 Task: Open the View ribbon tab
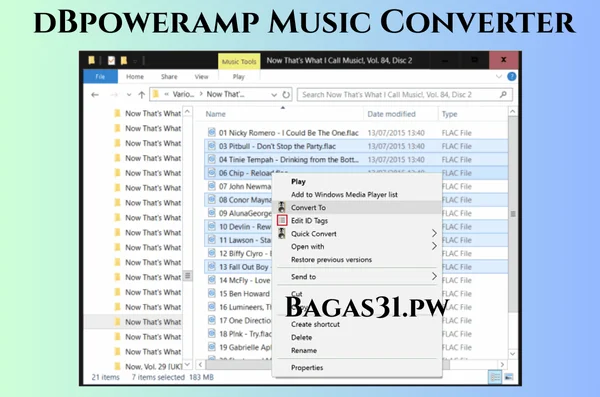click(201, 77)
